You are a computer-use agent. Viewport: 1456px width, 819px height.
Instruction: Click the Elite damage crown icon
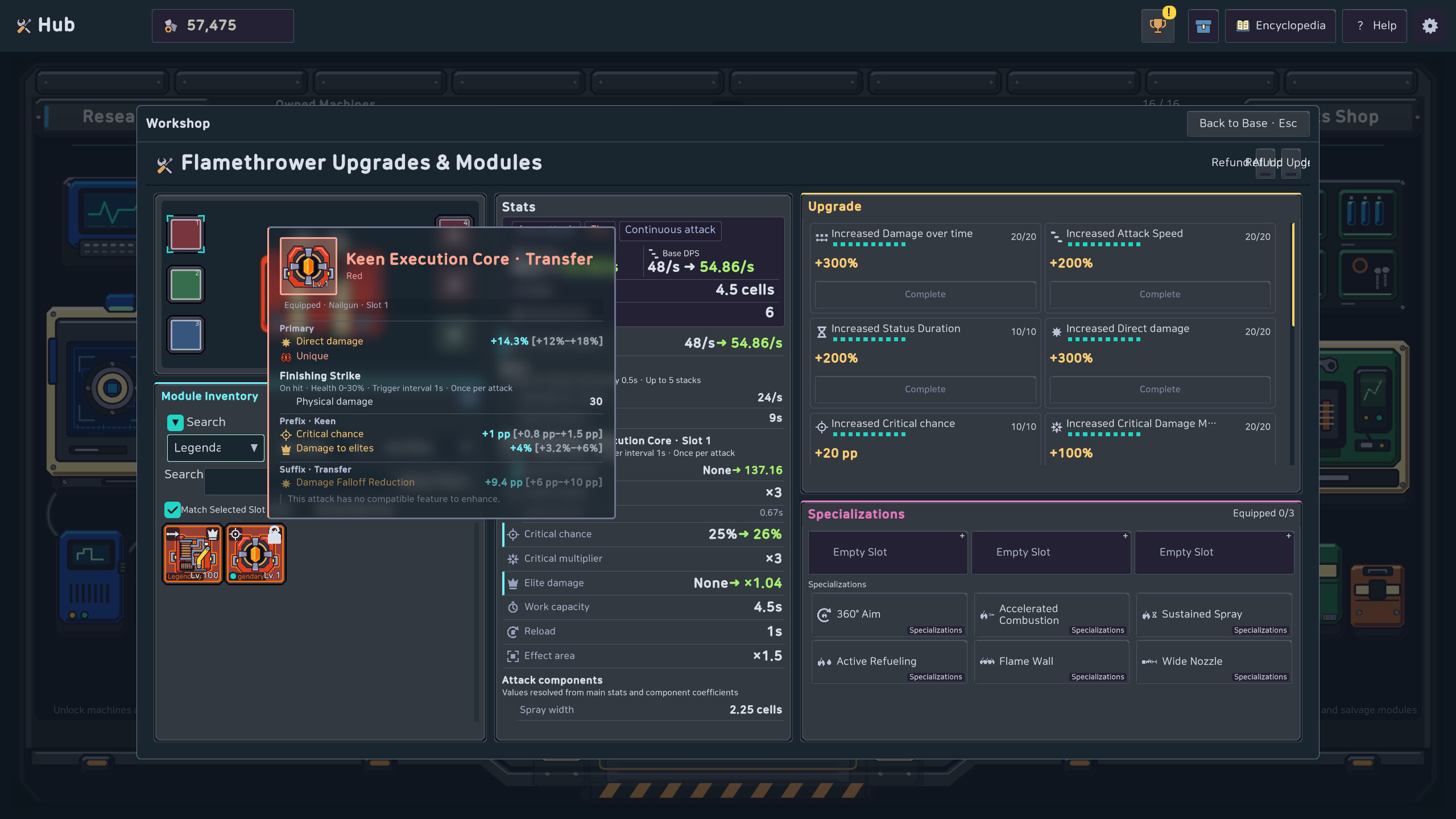(x=512, y=583)
